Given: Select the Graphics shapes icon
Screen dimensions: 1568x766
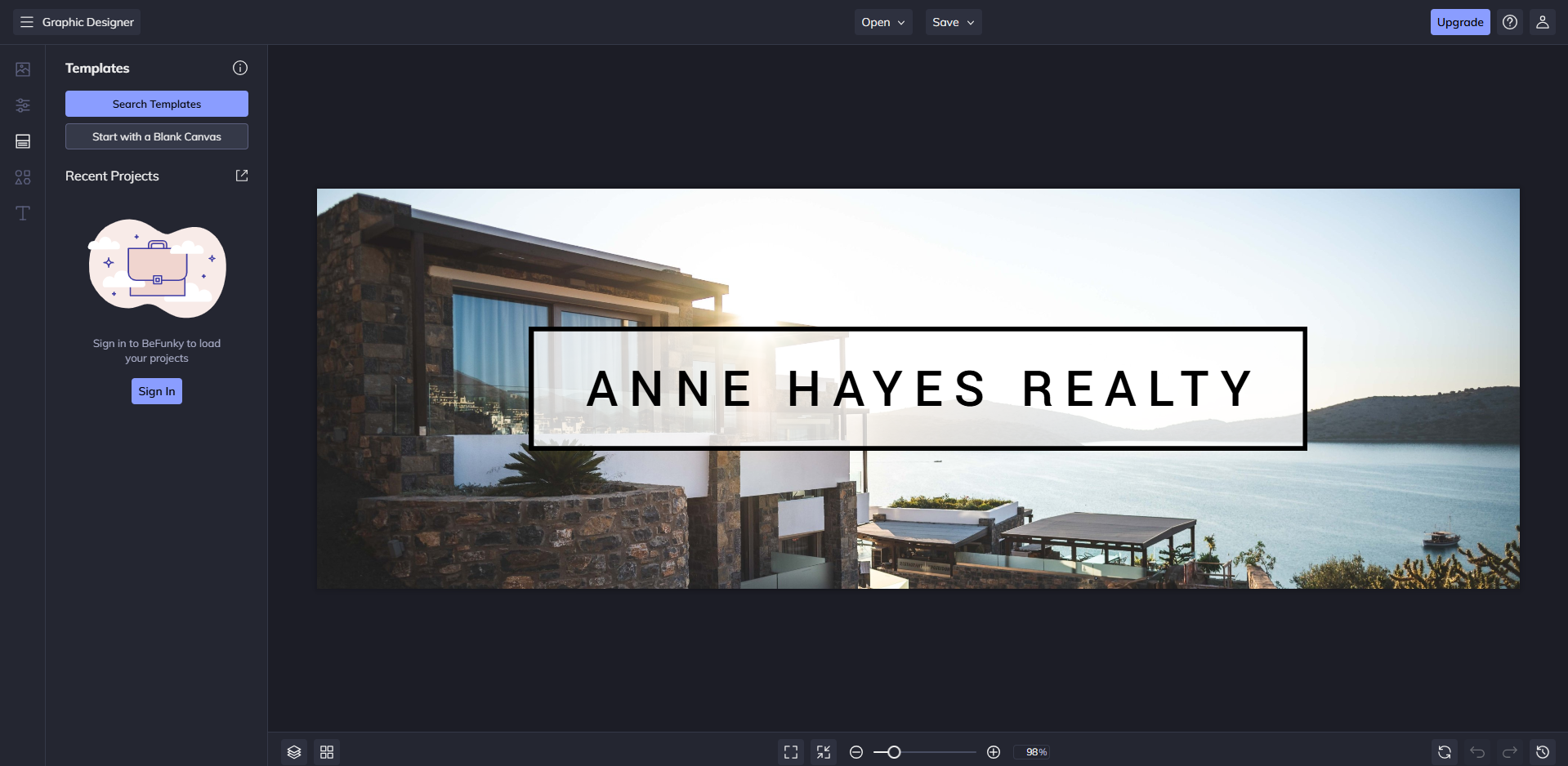Looking at the screenshot, I should tap(23, 177).
